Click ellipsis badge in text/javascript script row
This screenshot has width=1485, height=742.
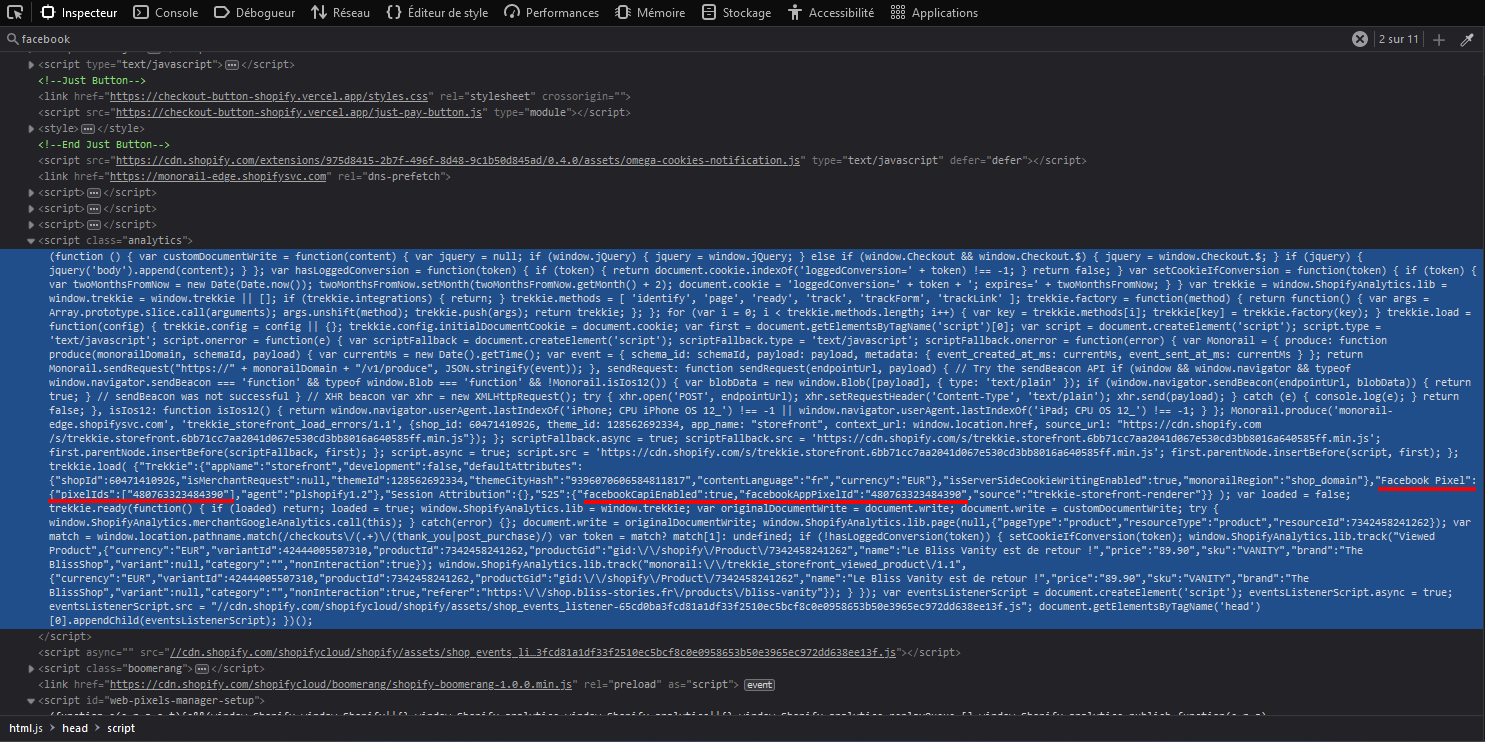coord(231,64)
